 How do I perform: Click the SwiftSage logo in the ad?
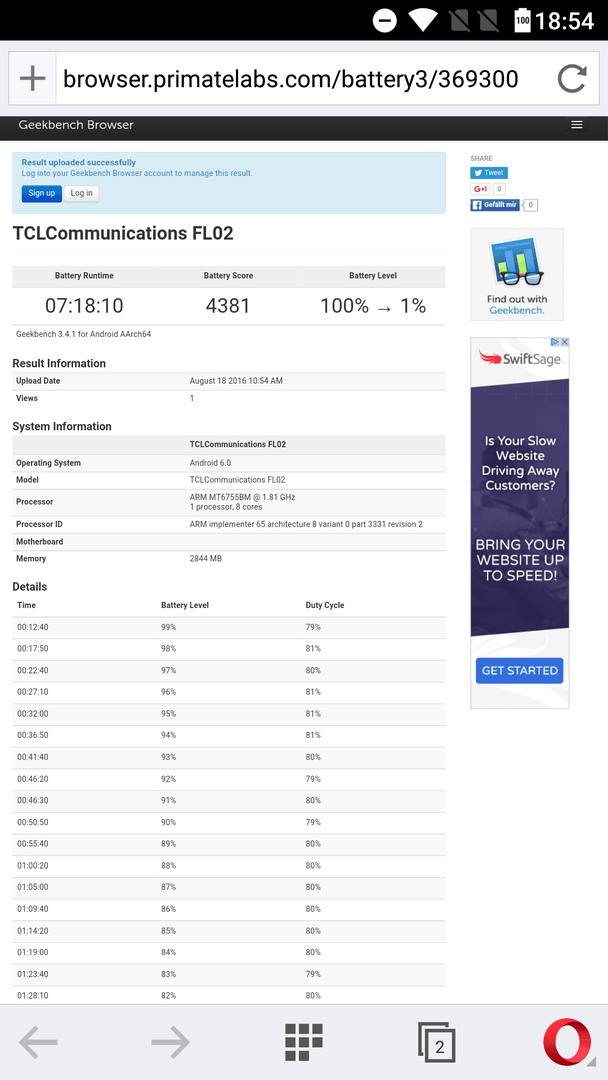coord(519,360)
